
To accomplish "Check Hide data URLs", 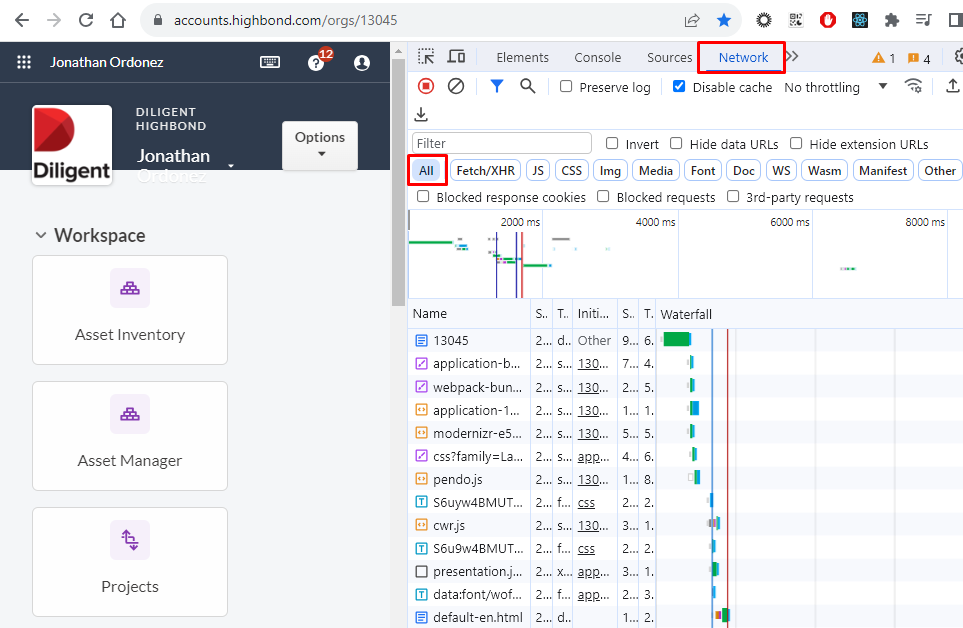I will click(x=676, y=144).
